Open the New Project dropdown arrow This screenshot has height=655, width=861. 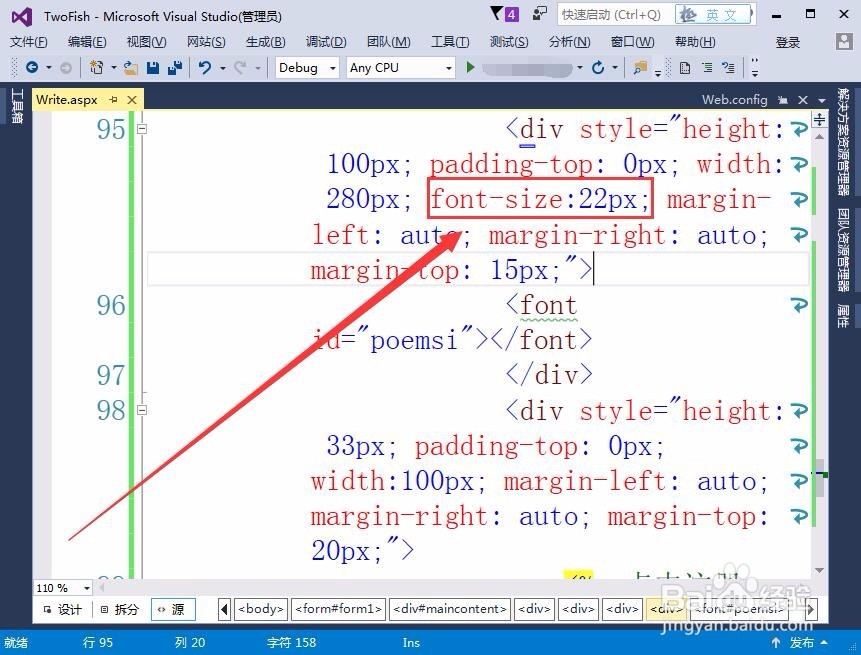(113, 68)
